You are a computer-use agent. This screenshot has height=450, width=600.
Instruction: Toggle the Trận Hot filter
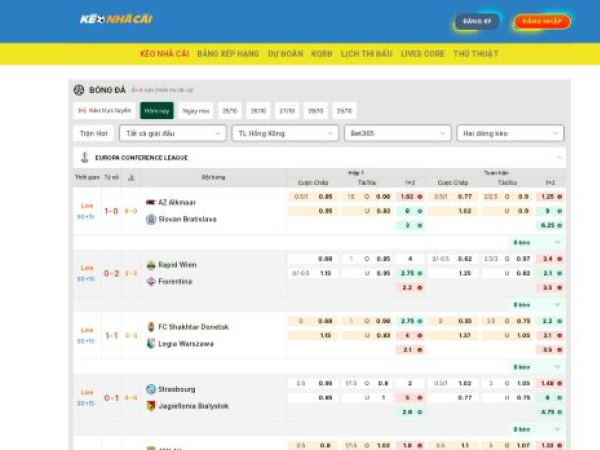pyautogui.click(x=94, y=133)
